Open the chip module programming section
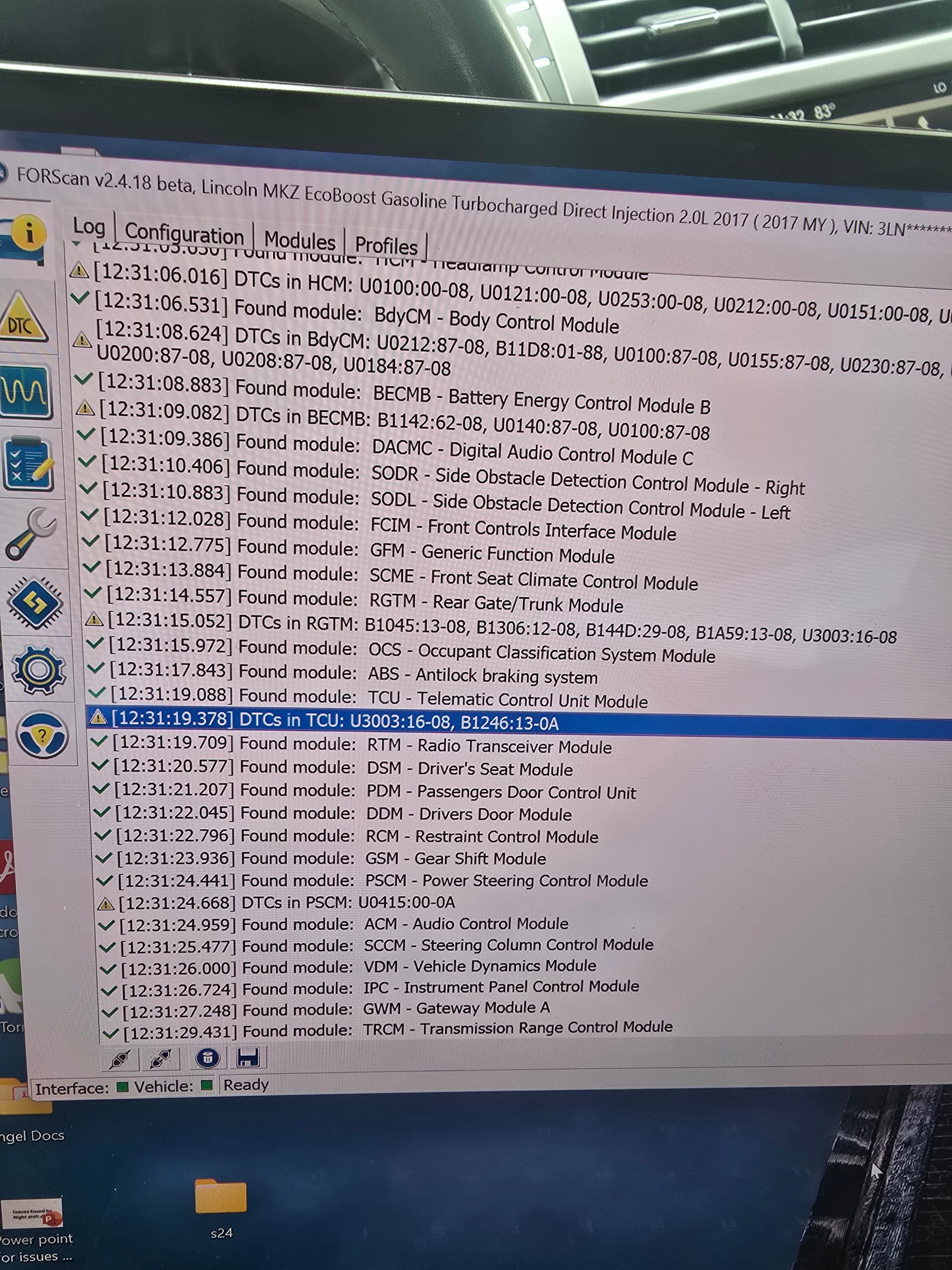 point(36,602)
